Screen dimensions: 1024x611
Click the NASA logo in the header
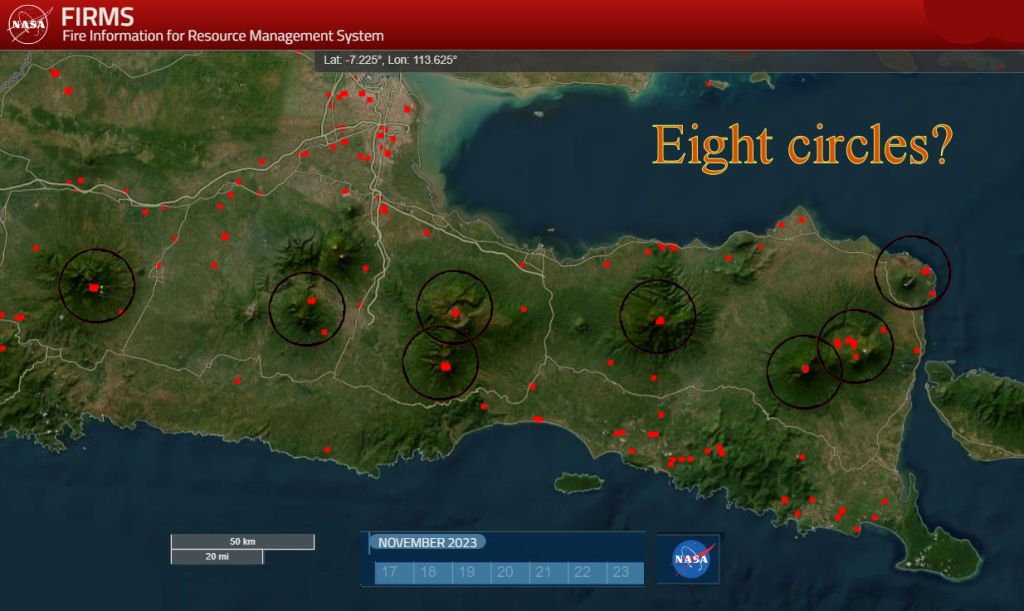[x=29, y=24]
